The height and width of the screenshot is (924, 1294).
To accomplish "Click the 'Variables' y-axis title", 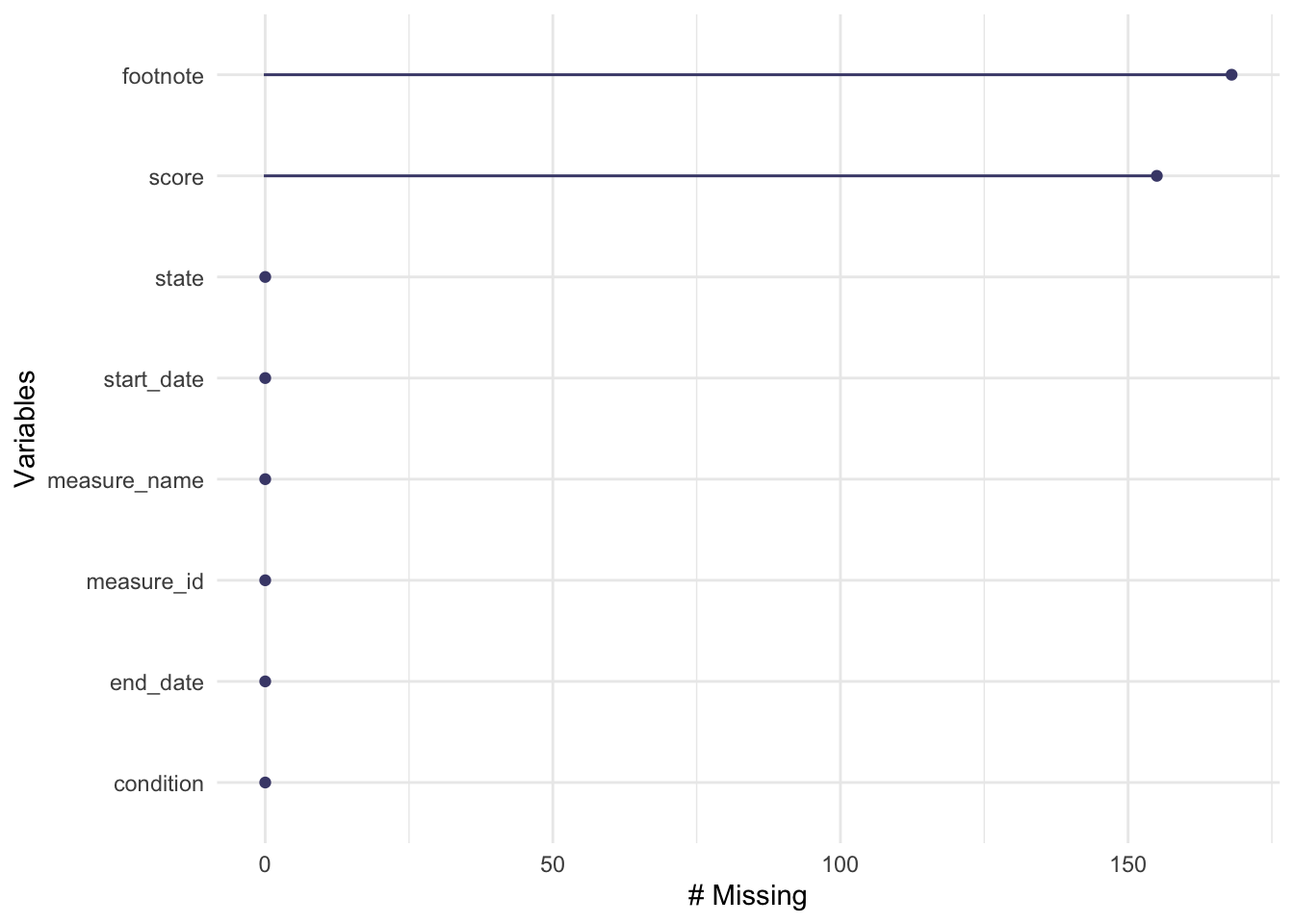I will [26, 429].
